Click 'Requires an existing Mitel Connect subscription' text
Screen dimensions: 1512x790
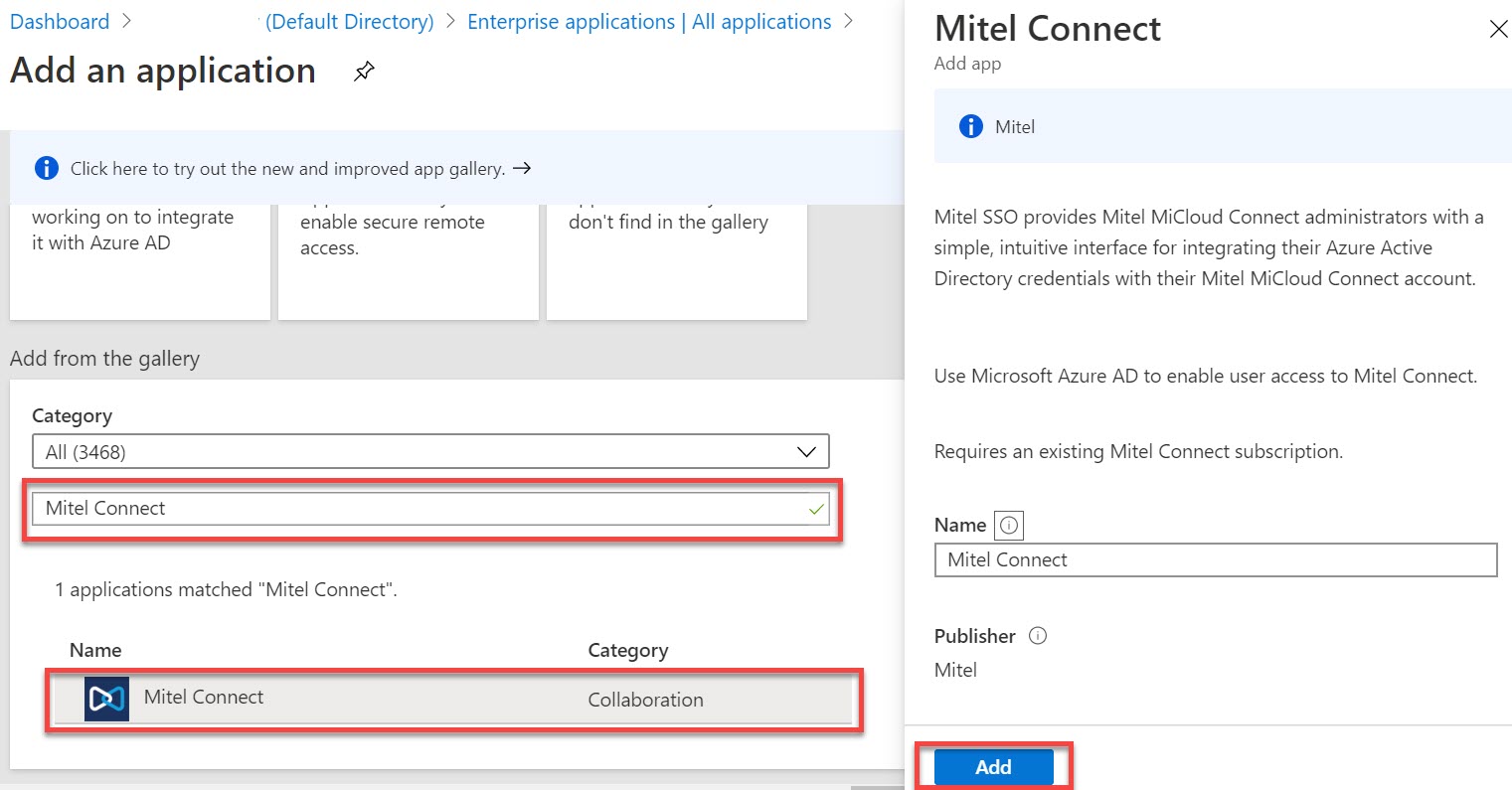1138,451
